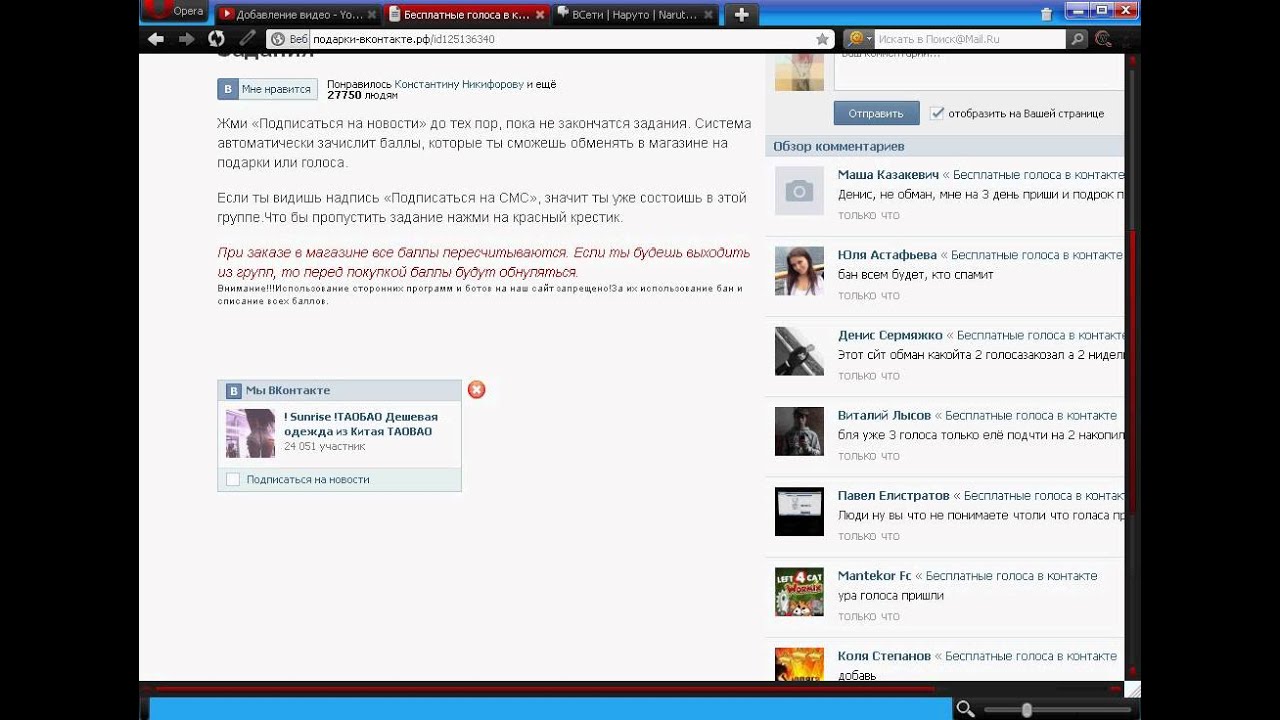
Task: Open '! Sunrise !ТАОБАО Дешевая одежда' group link
Action: pyautogui.click(x=361, y=424)
